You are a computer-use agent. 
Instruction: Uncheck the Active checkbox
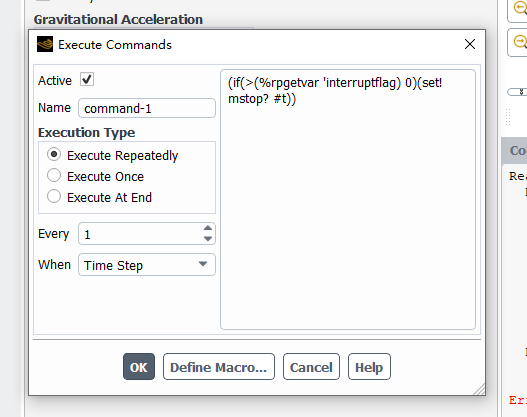87,80
